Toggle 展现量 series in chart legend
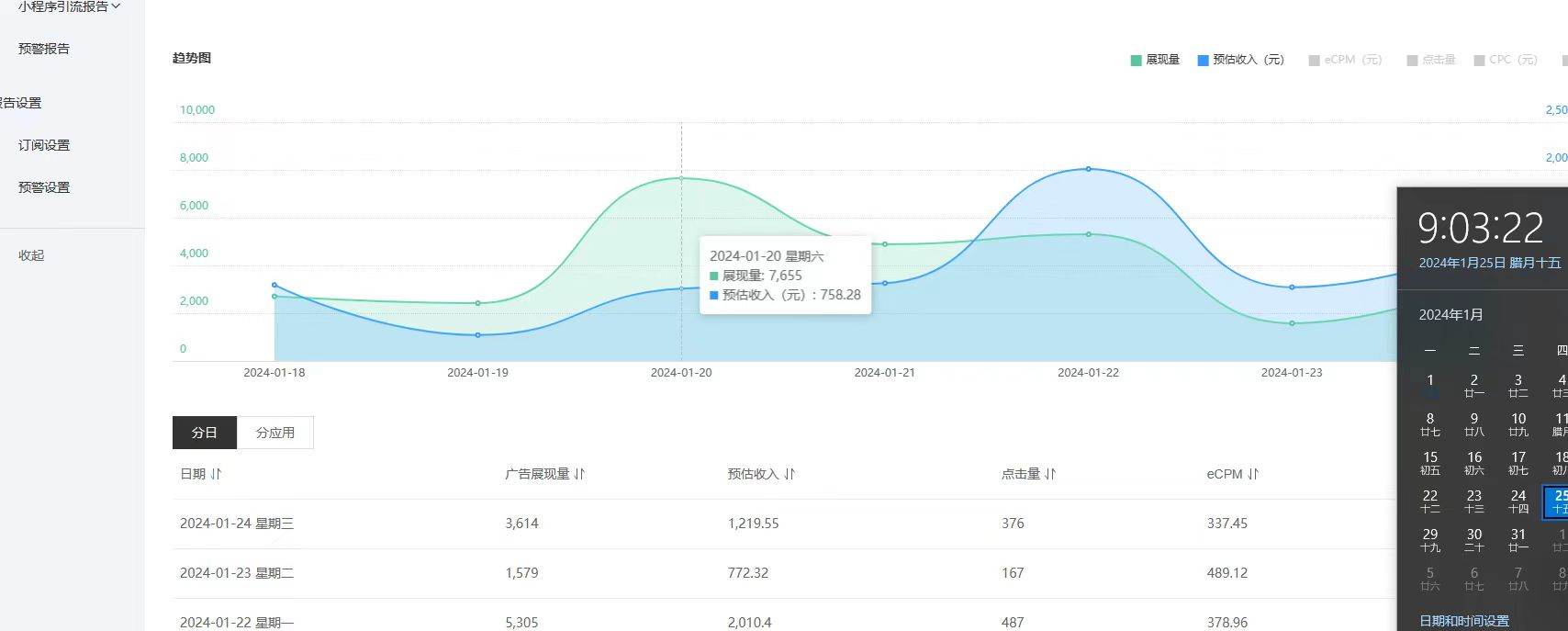The height and width of the screenshot is (631, 1568). pos(1154,60)
